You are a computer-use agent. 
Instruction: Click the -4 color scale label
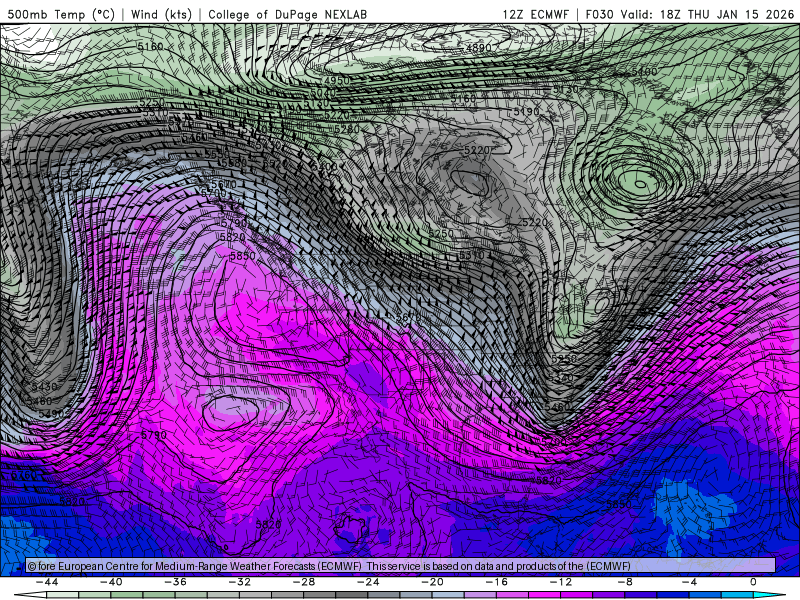point(690,582)
